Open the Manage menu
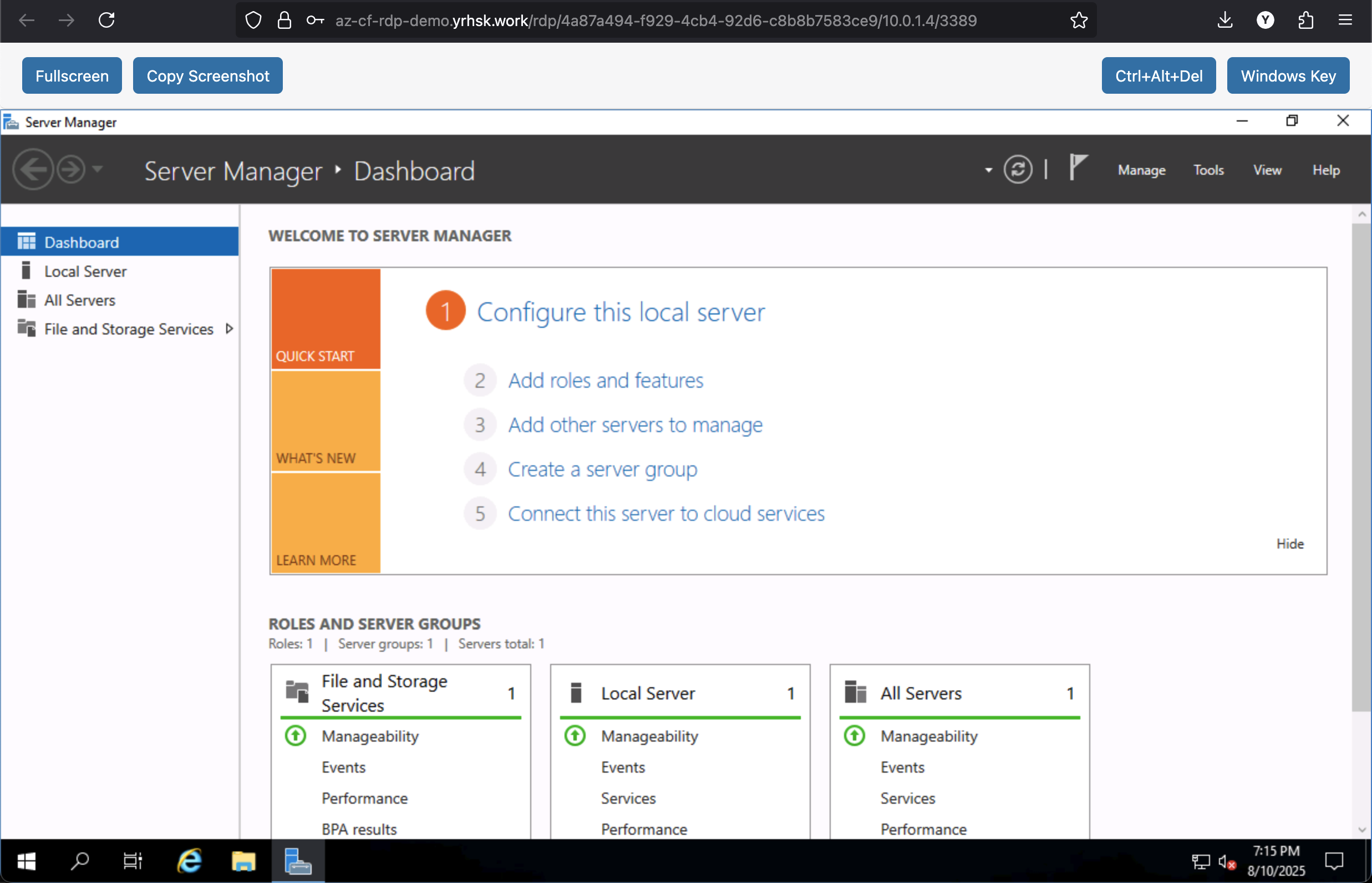This screenshot has width=1372, height=883. (1141, 170)
